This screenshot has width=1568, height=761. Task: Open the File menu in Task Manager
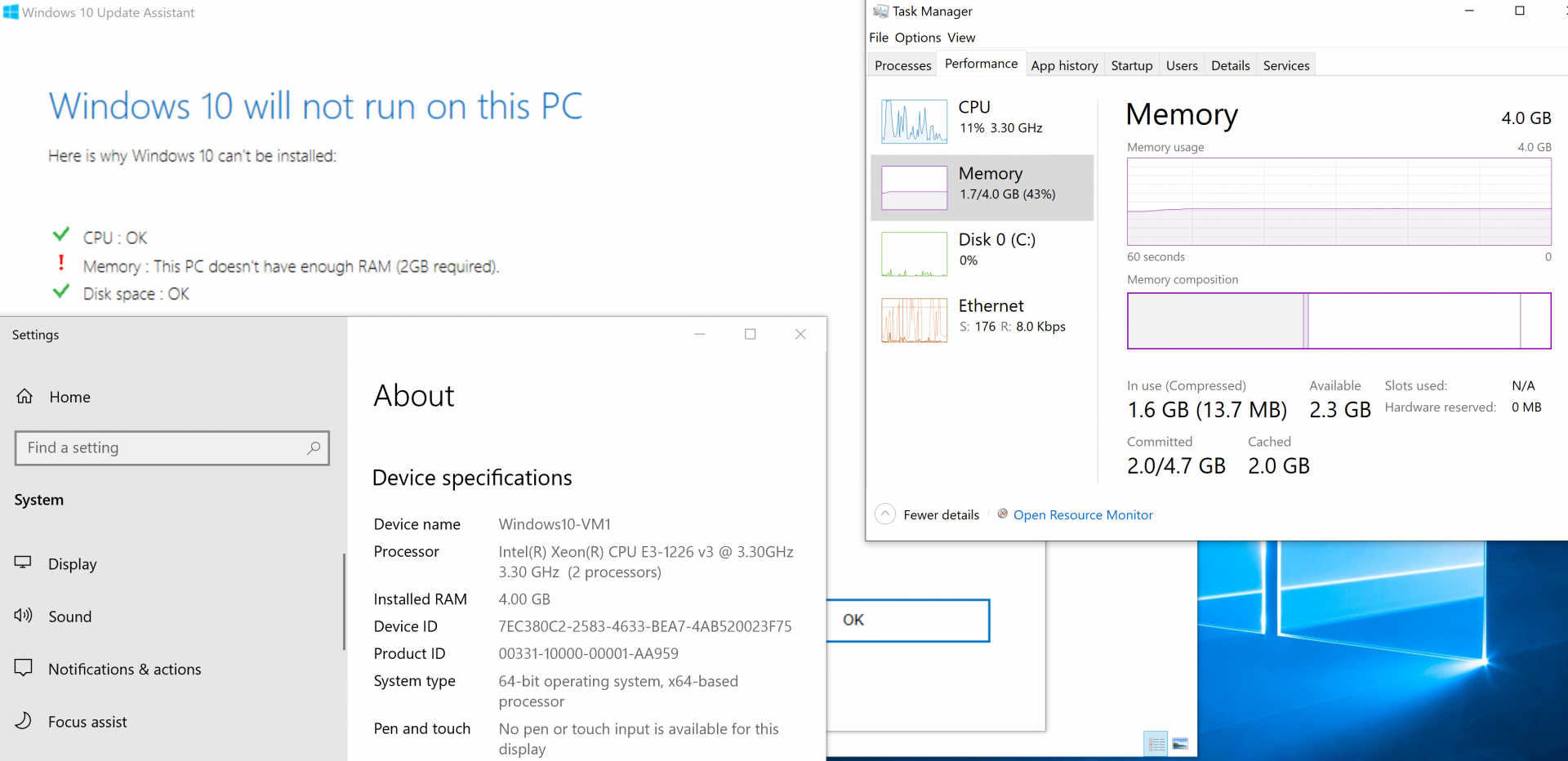tap(879, 38)
